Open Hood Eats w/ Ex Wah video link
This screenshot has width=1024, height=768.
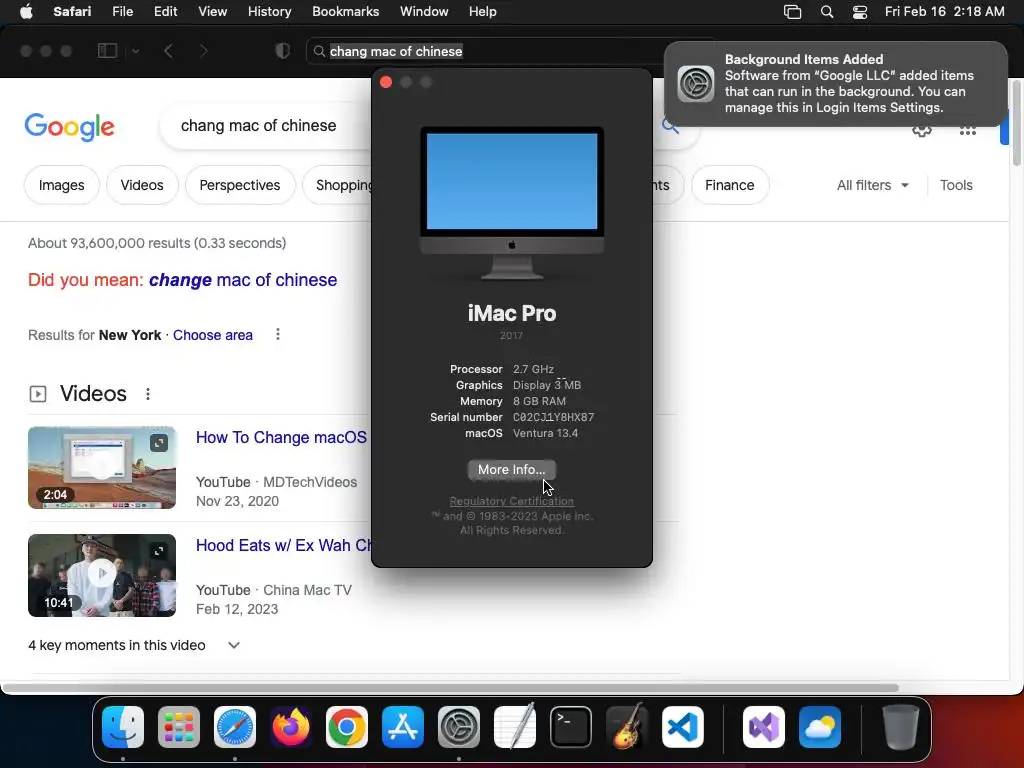283,545
